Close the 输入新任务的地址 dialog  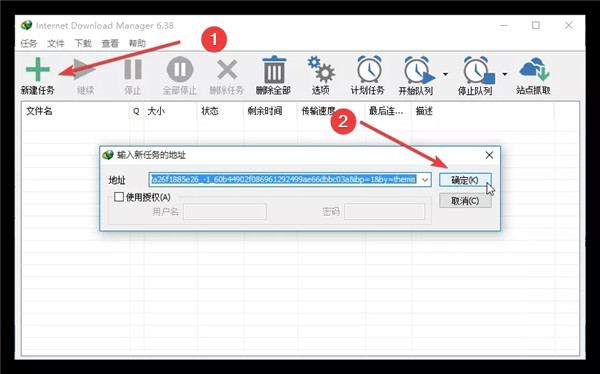[x=489, y=155]
